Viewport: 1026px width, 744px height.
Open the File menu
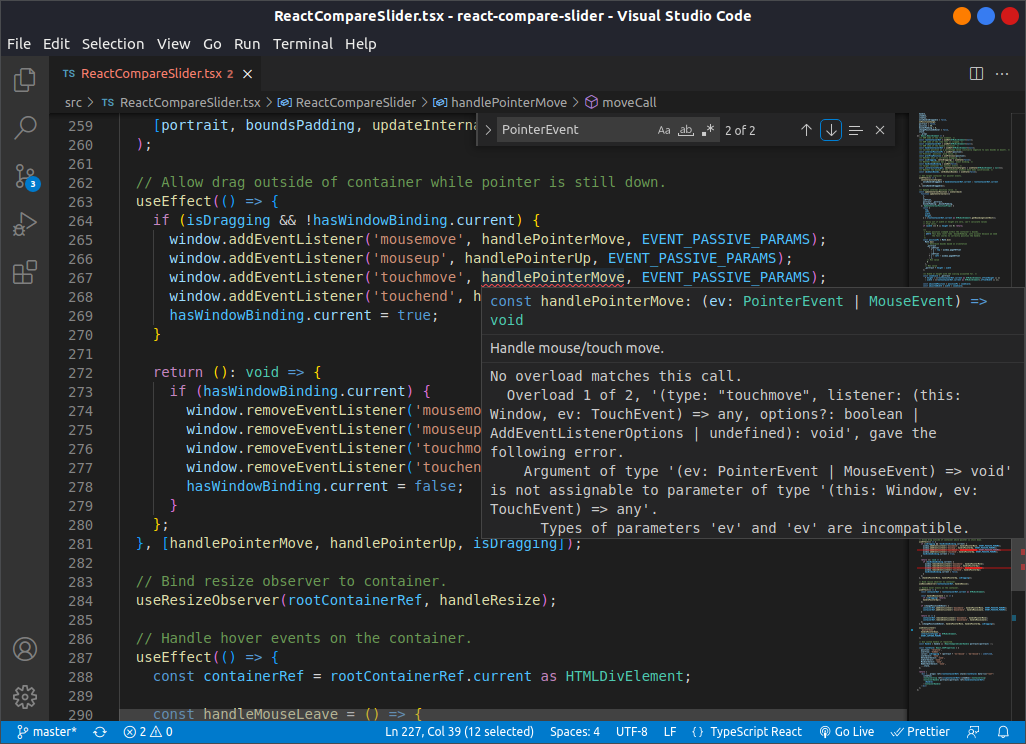(x=19, y=44)
